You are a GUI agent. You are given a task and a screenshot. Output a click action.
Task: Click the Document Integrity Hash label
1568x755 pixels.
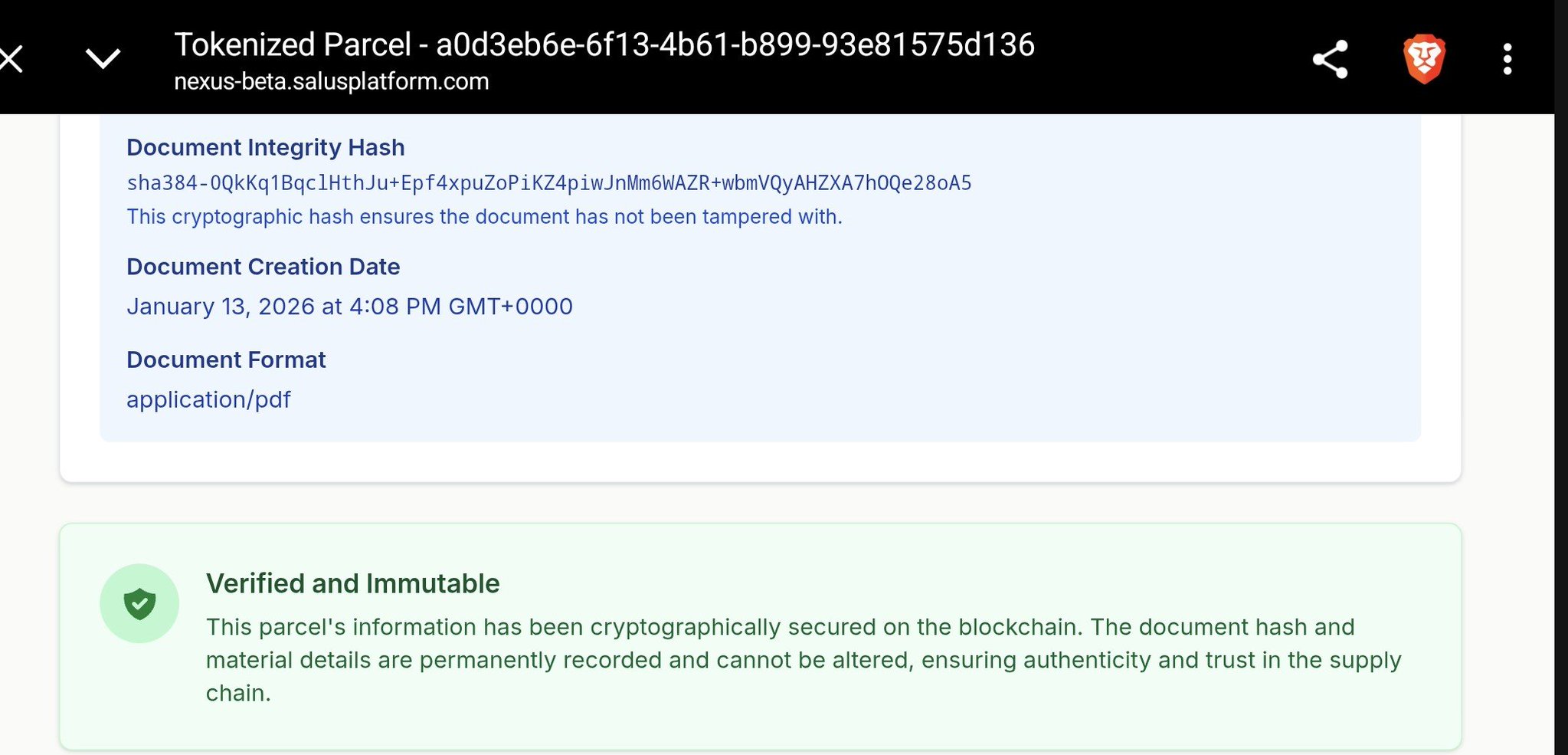coord(265,147)
